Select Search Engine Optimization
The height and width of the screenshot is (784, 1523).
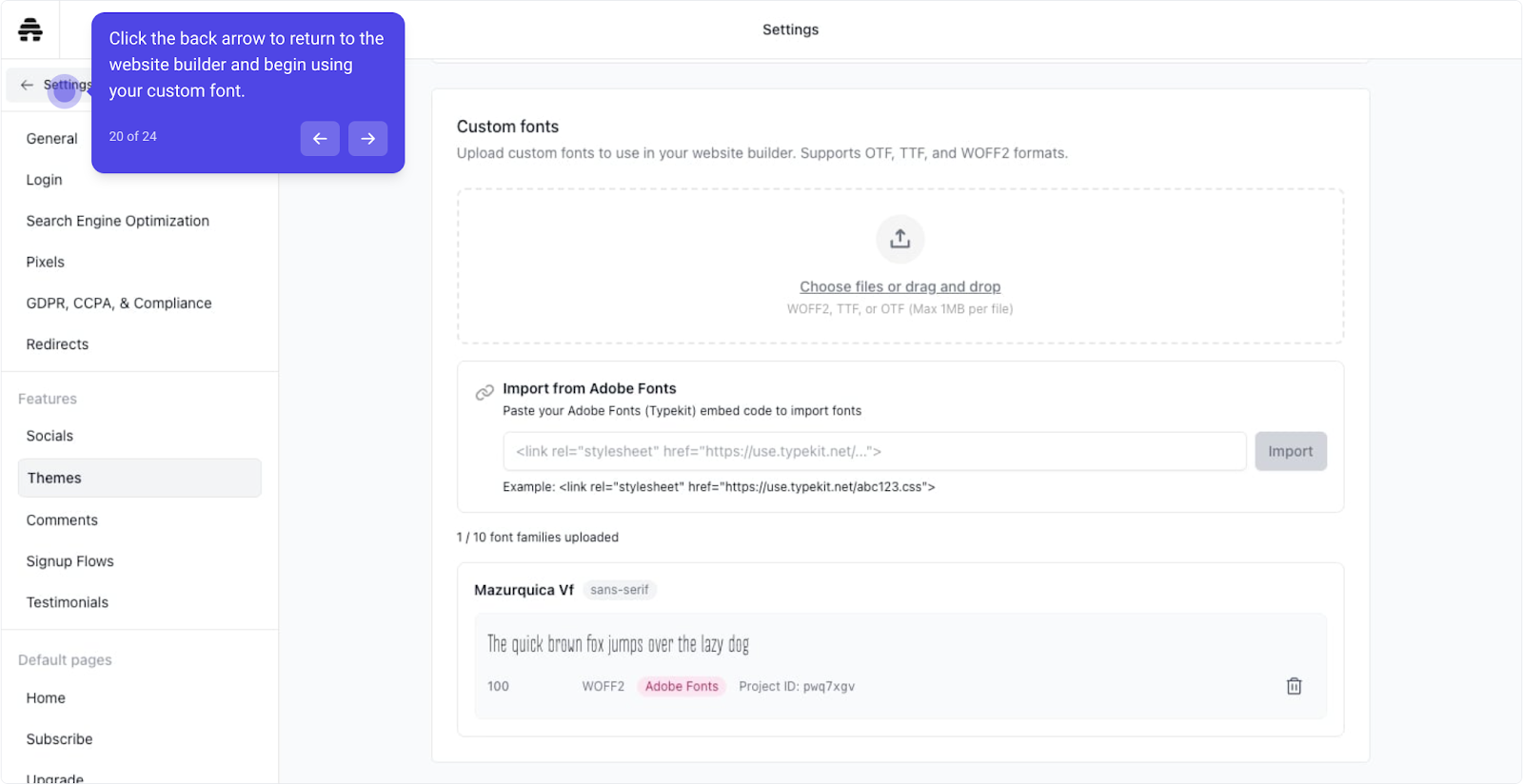click(x=117, y=221)
